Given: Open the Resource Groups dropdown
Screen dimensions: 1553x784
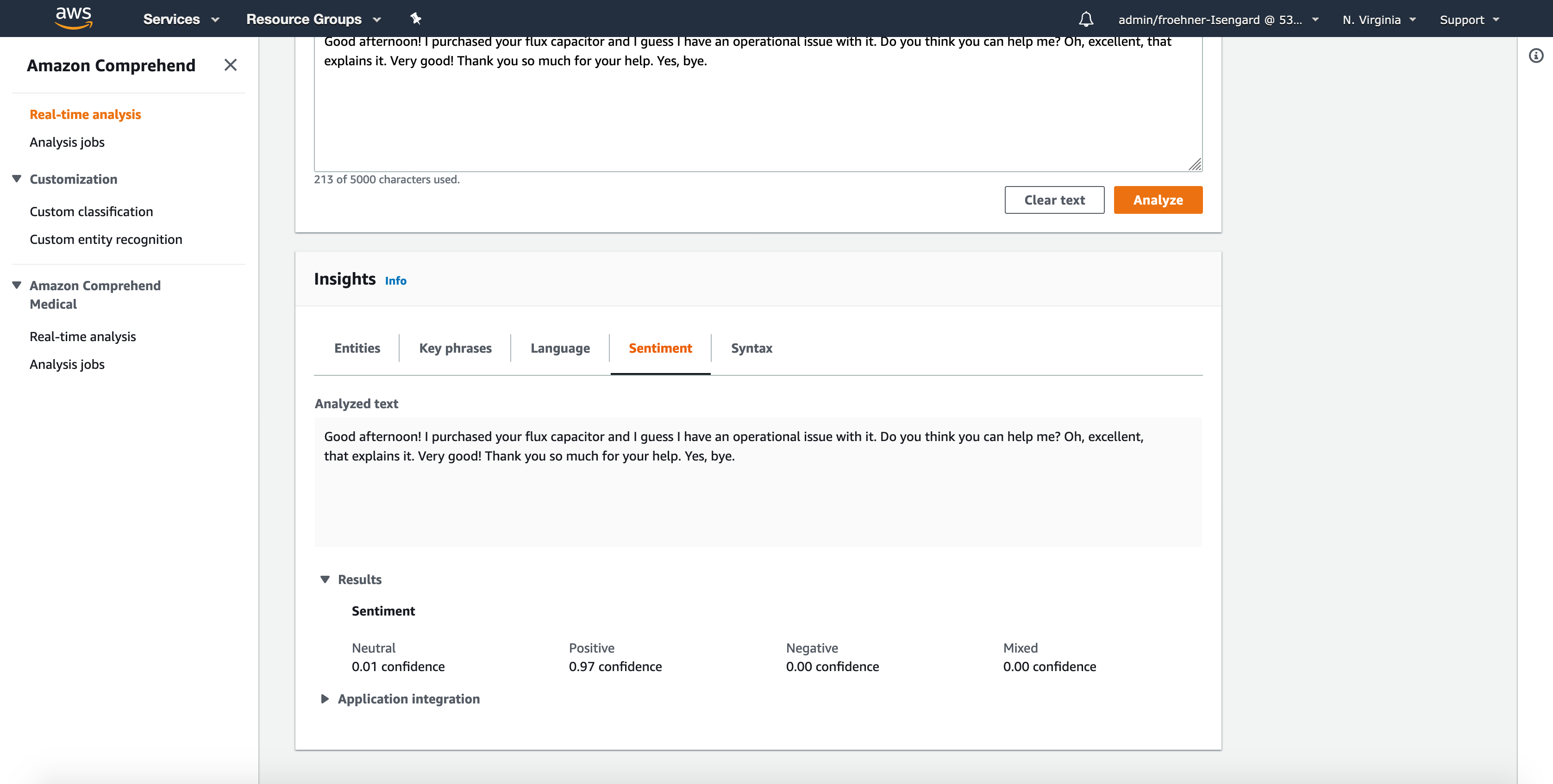Looking at the screenshot, I should click(313, 19).
